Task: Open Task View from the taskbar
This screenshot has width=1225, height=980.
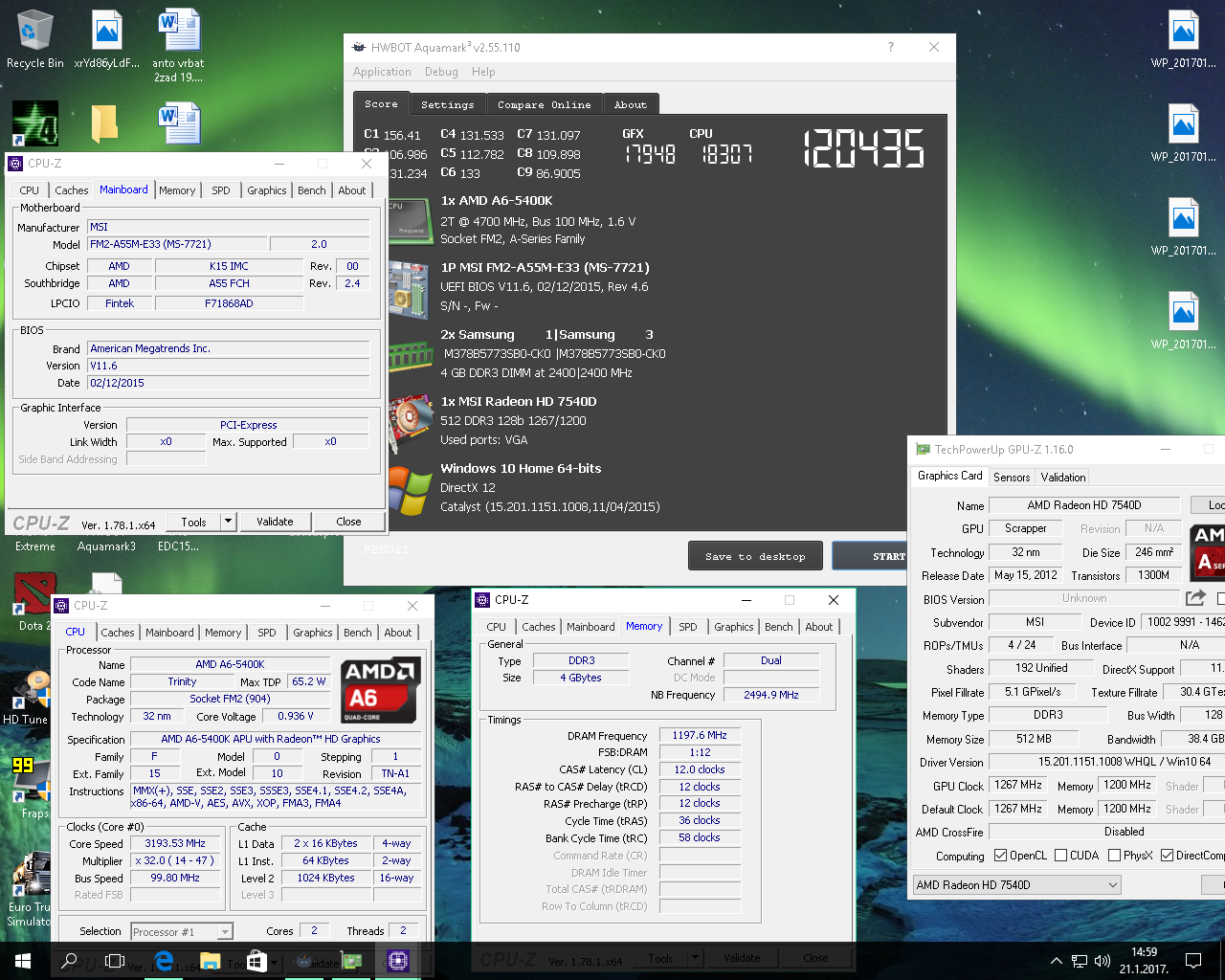Action: [115, 960]
